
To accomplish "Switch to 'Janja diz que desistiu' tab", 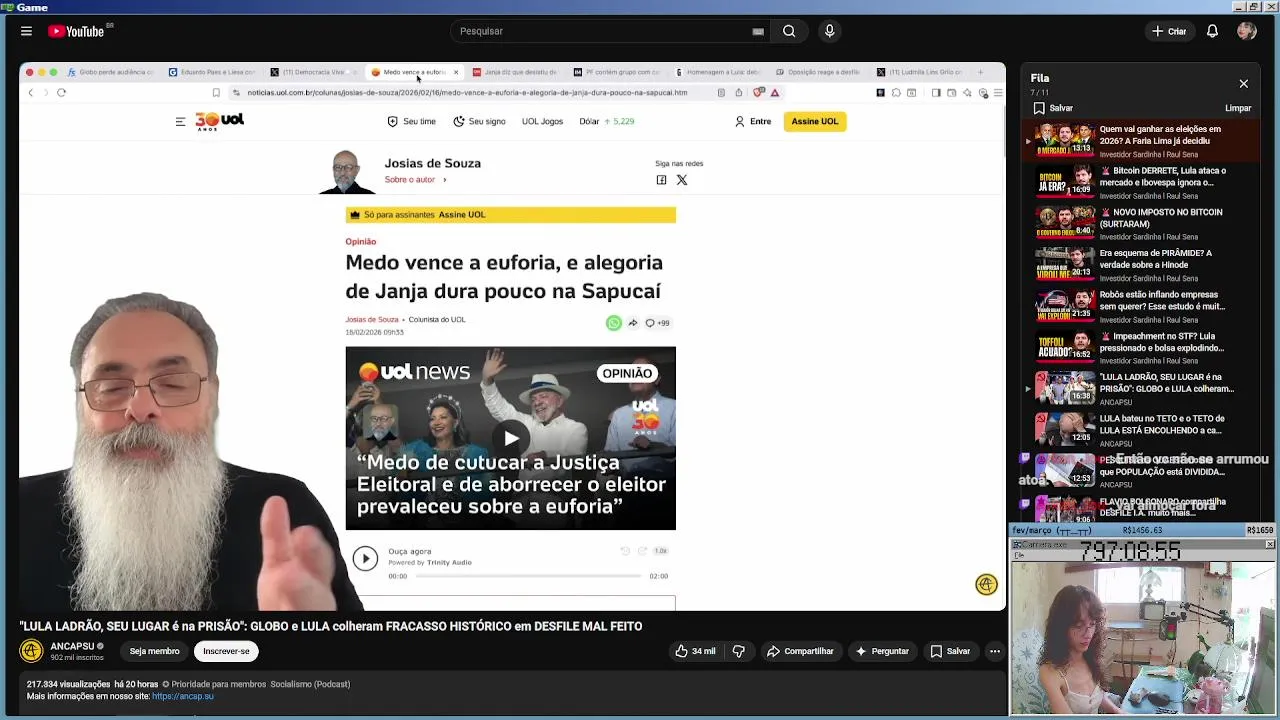I will [514, 72].
